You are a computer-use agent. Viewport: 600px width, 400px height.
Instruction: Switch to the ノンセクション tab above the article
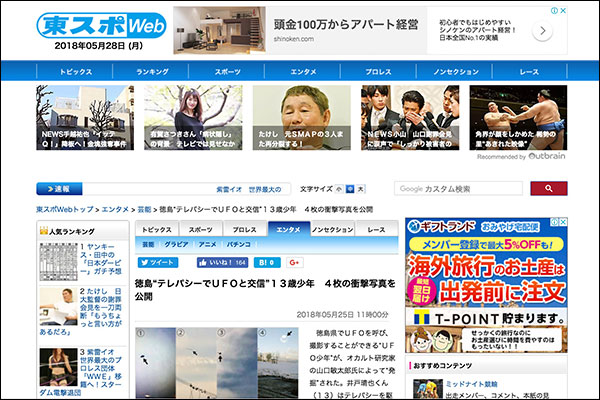pos(331,229)
